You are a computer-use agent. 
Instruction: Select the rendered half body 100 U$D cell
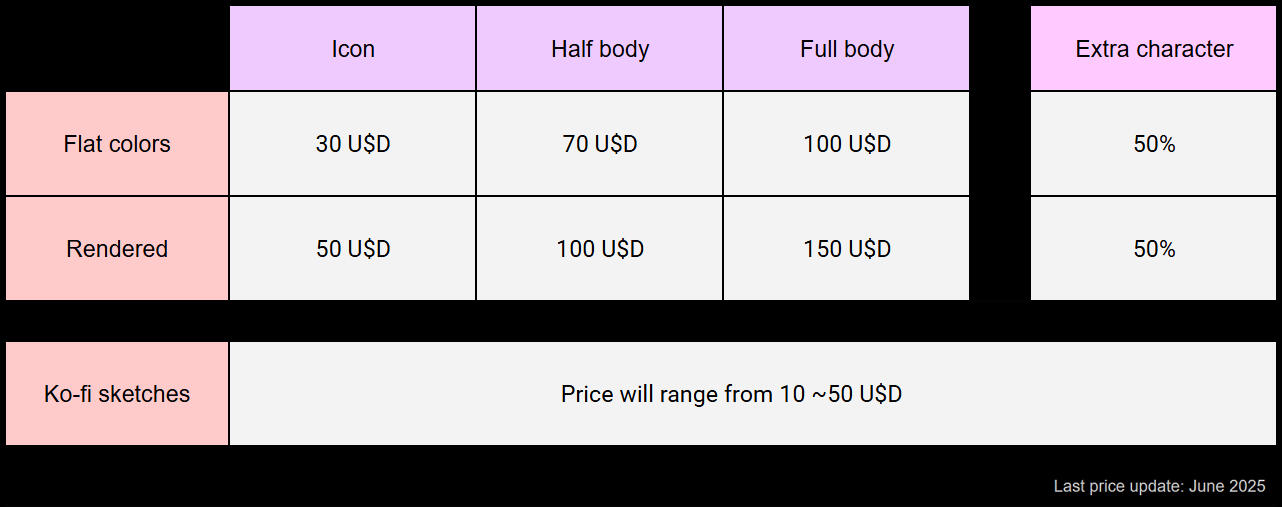click(600, 249)
